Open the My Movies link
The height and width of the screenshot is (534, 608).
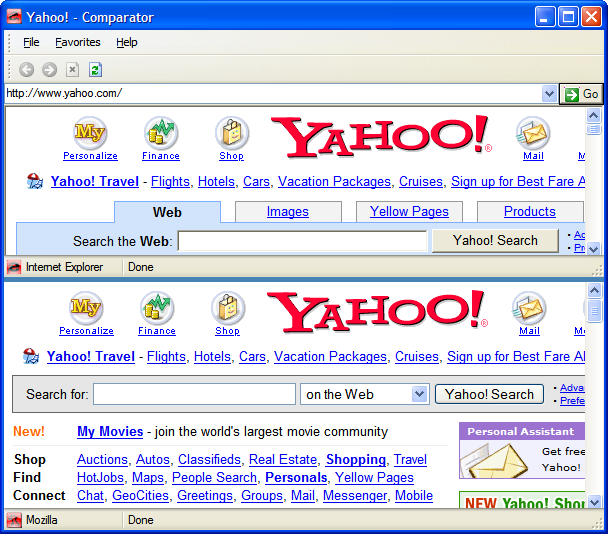(x=110, y=431)
